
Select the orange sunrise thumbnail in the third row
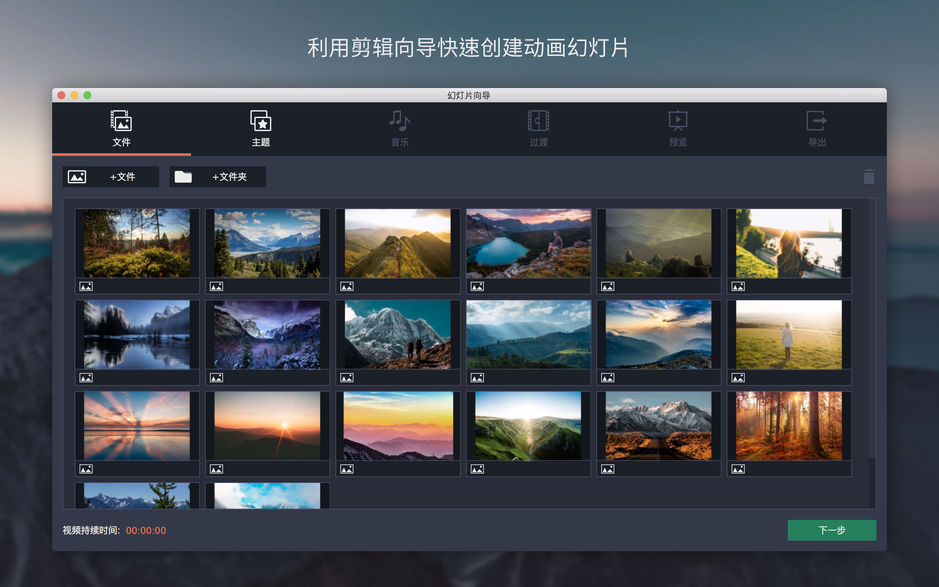267,427
